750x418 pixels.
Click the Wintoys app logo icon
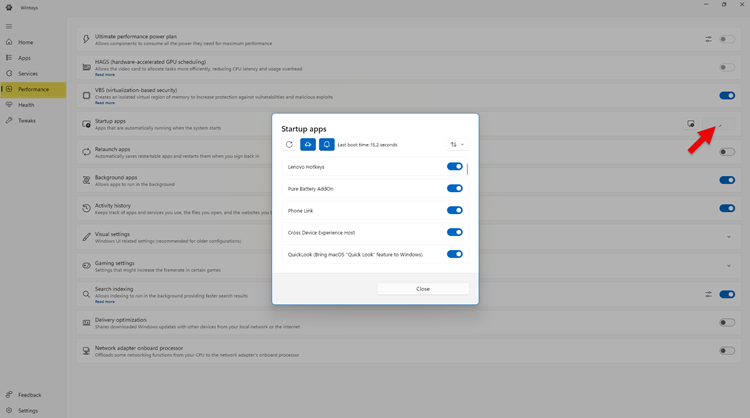[x=9, y=5]
